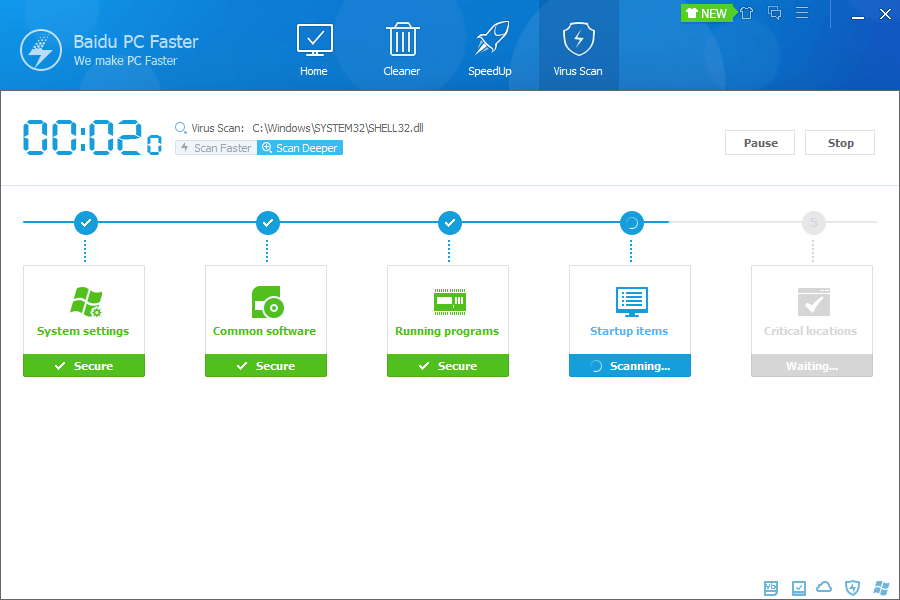Click the Common software label
The width and height of the screenshot is (900, 600).
[265, 331]
